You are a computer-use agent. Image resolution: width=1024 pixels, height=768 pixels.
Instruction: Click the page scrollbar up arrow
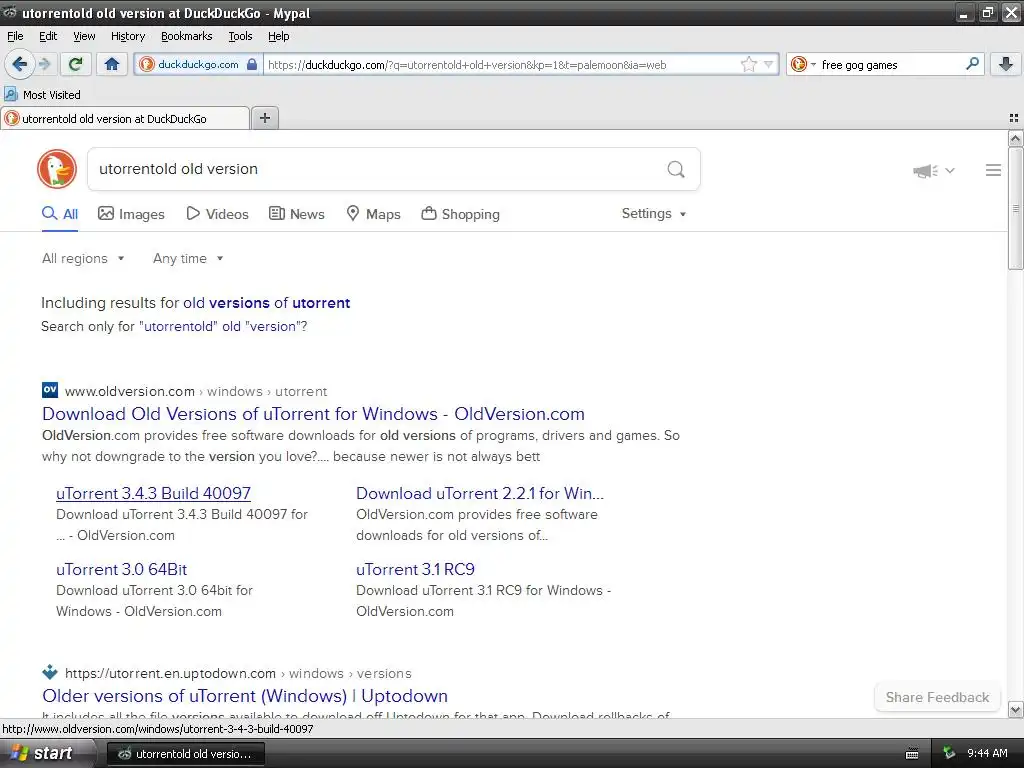click(x=1015, y=138)
